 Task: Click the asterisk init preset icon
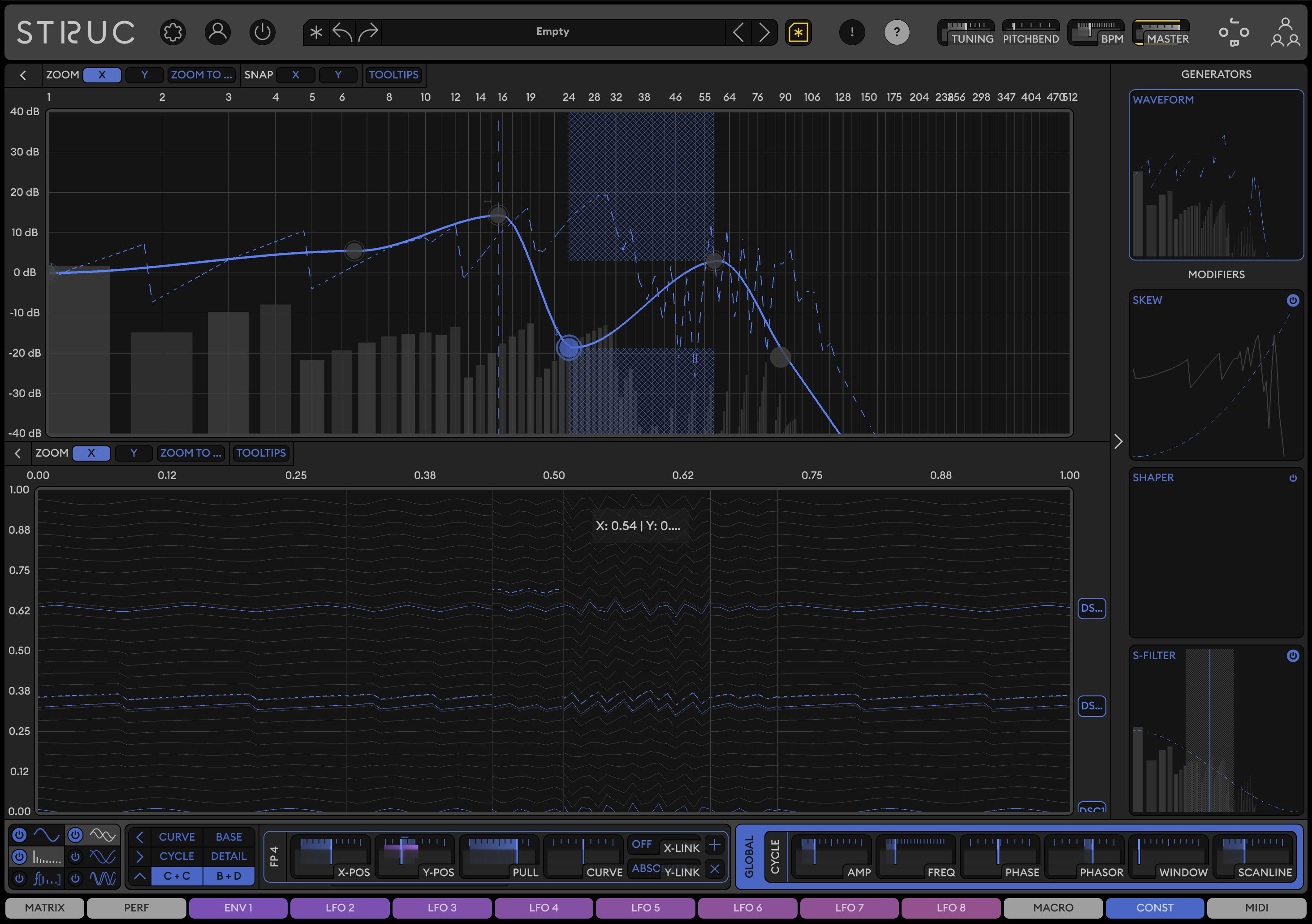[x=316, y=32]
